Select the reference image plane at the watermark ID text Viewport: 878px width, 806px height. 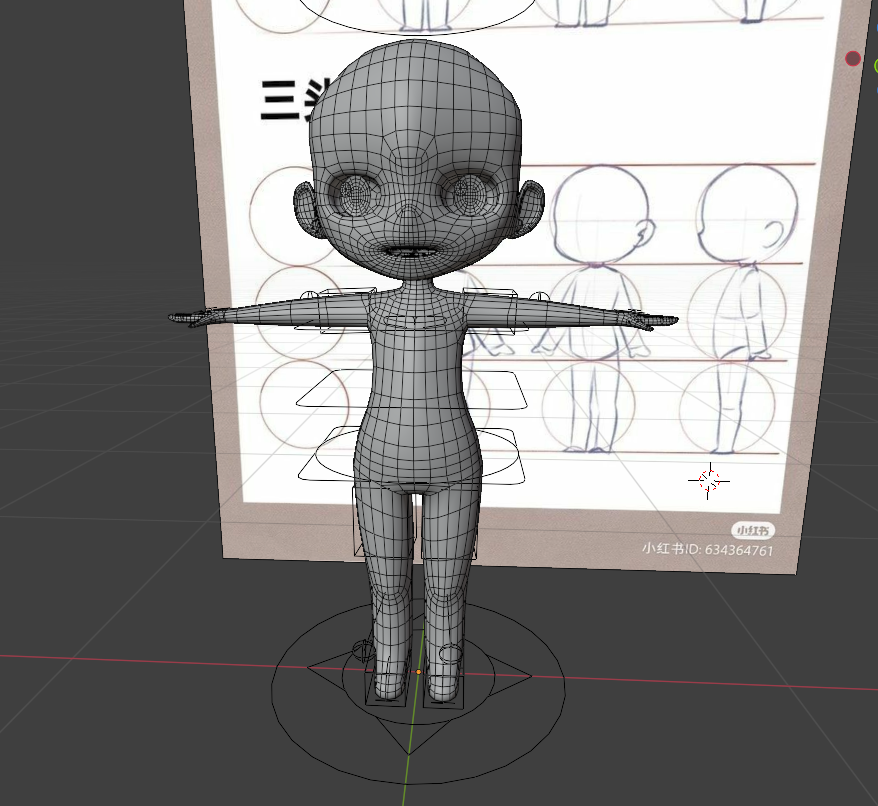click(x=707, y=549)
